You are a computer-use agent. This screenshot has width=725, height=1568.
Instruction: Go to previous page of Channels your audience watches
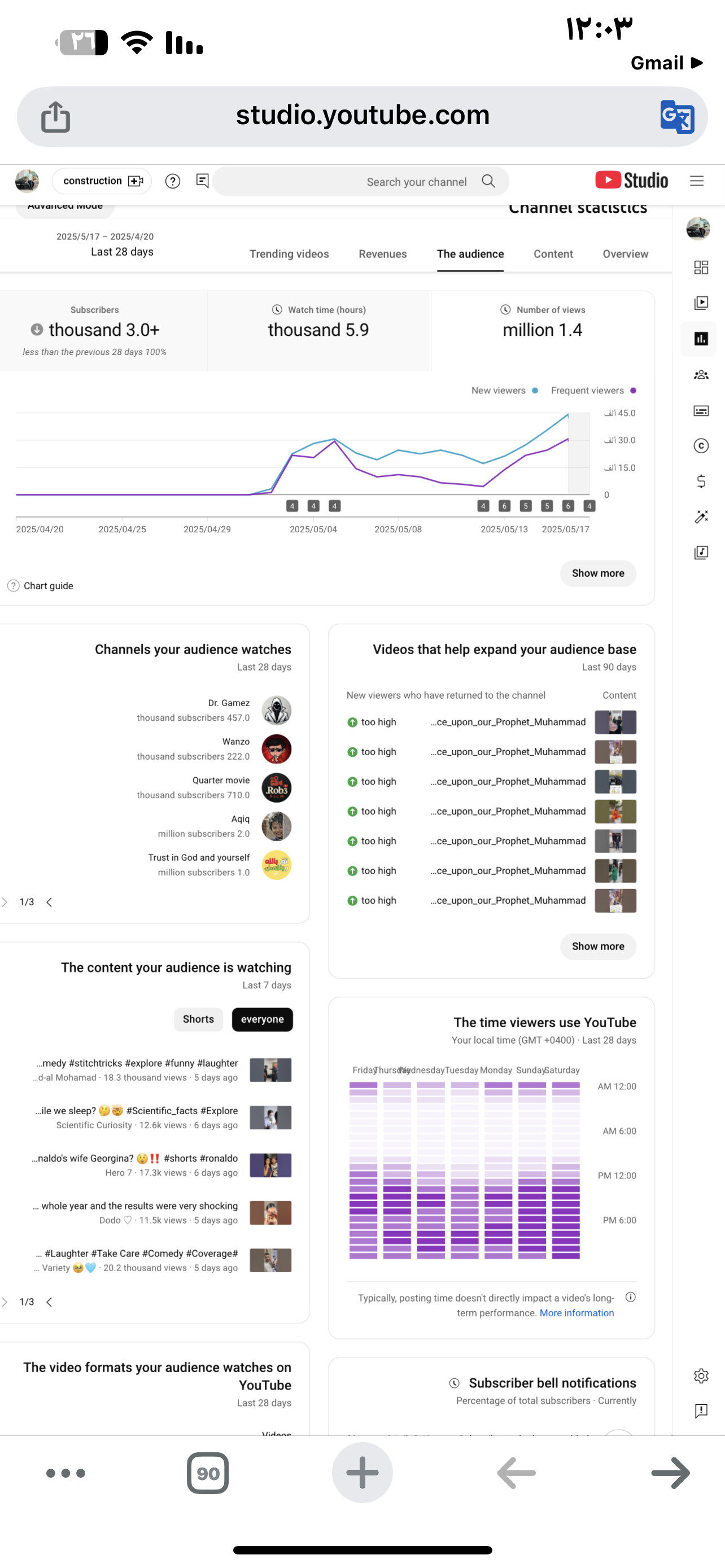[5, 902]
